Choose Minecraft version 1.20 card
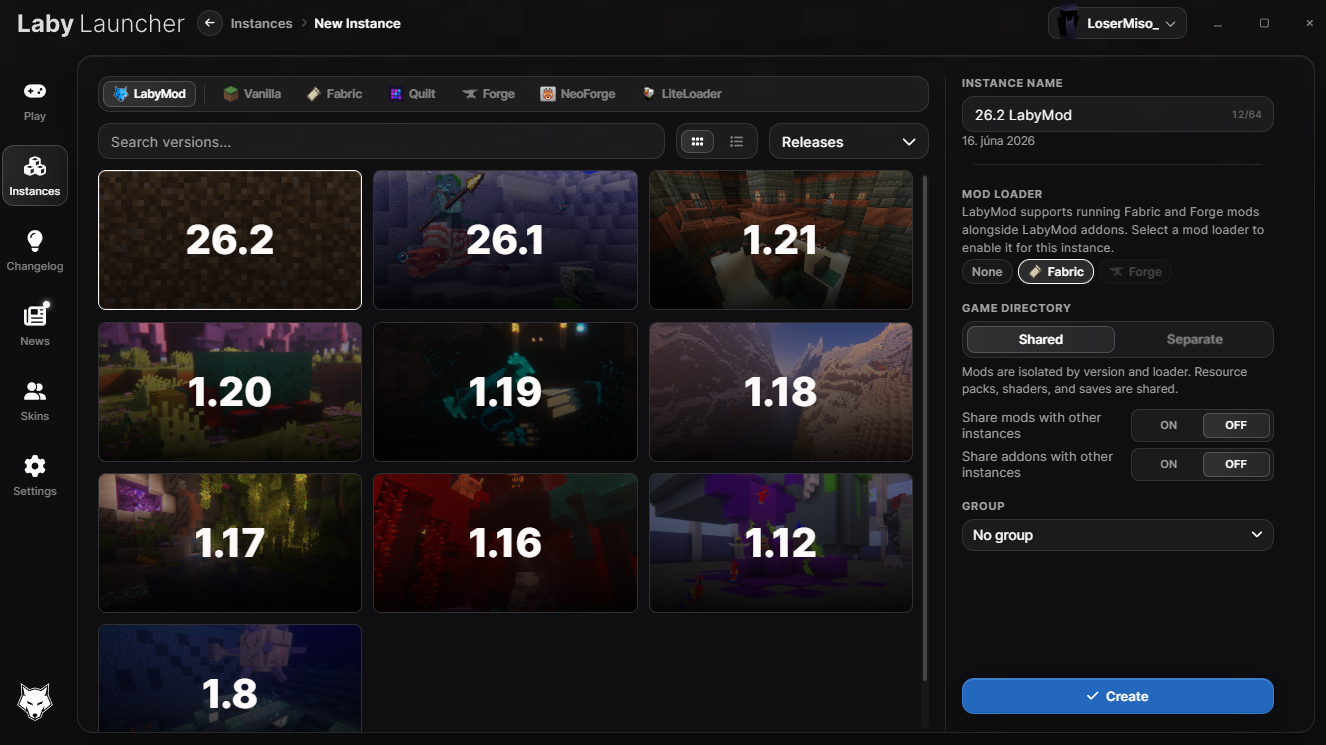Image resolution: width=1326 pixels, height=745 pixels. click(x=230, y=391)
